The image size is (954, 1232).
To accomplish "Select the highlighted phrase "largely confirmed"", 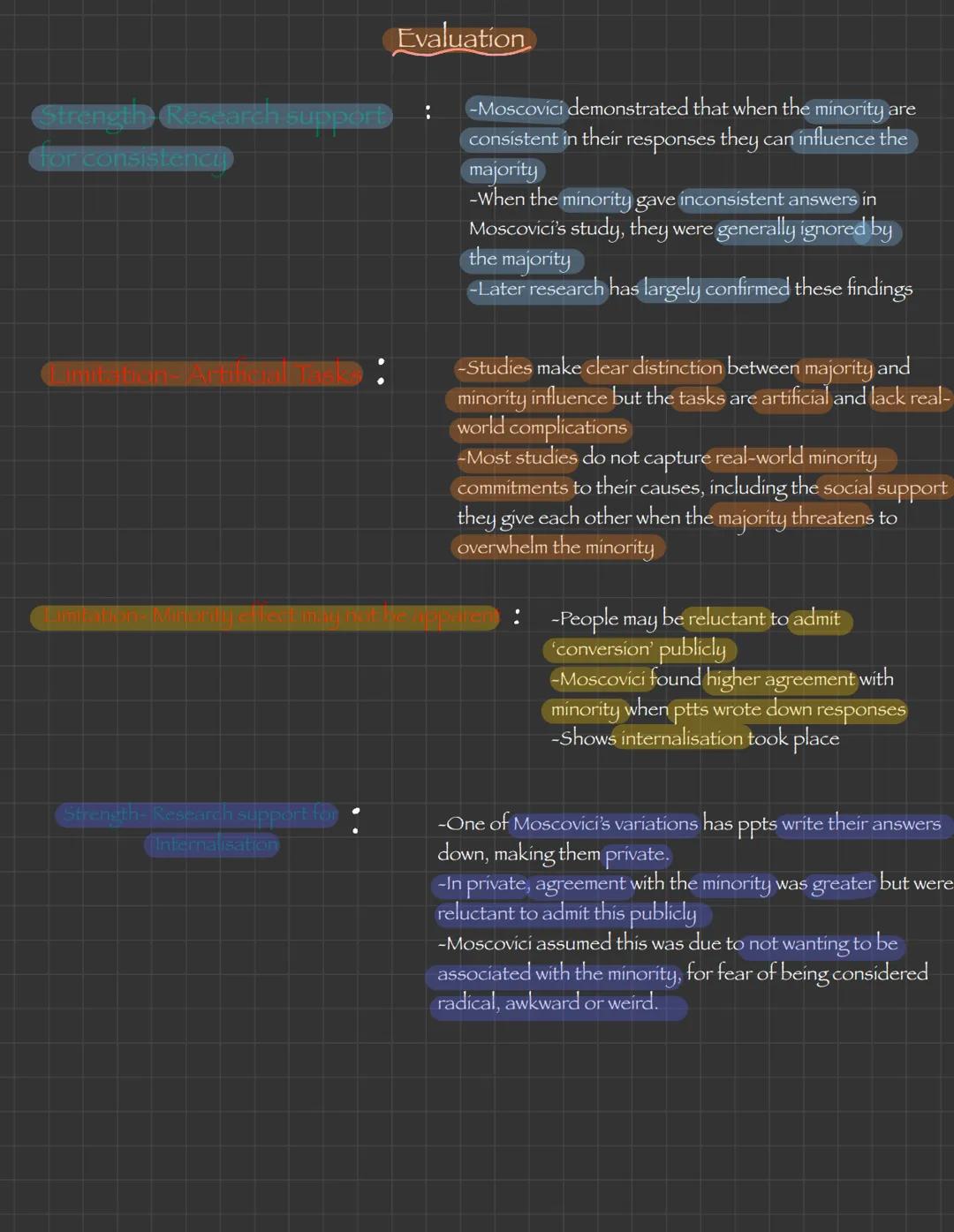I will 715,289.
